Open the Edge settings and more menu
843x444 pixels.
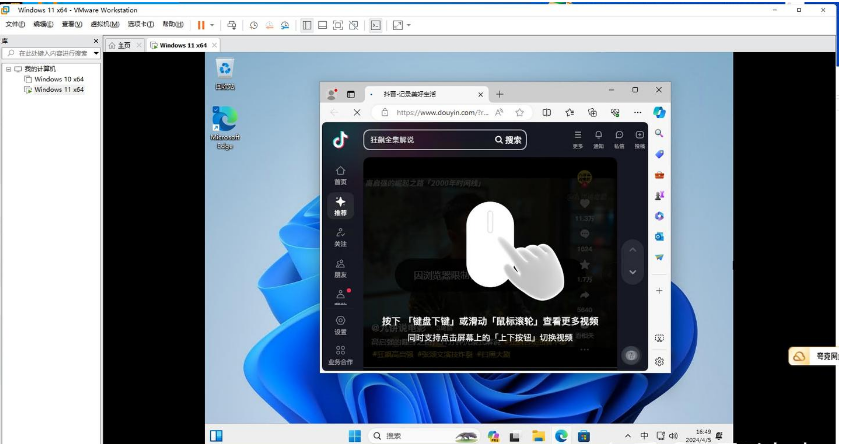[637, 112]
